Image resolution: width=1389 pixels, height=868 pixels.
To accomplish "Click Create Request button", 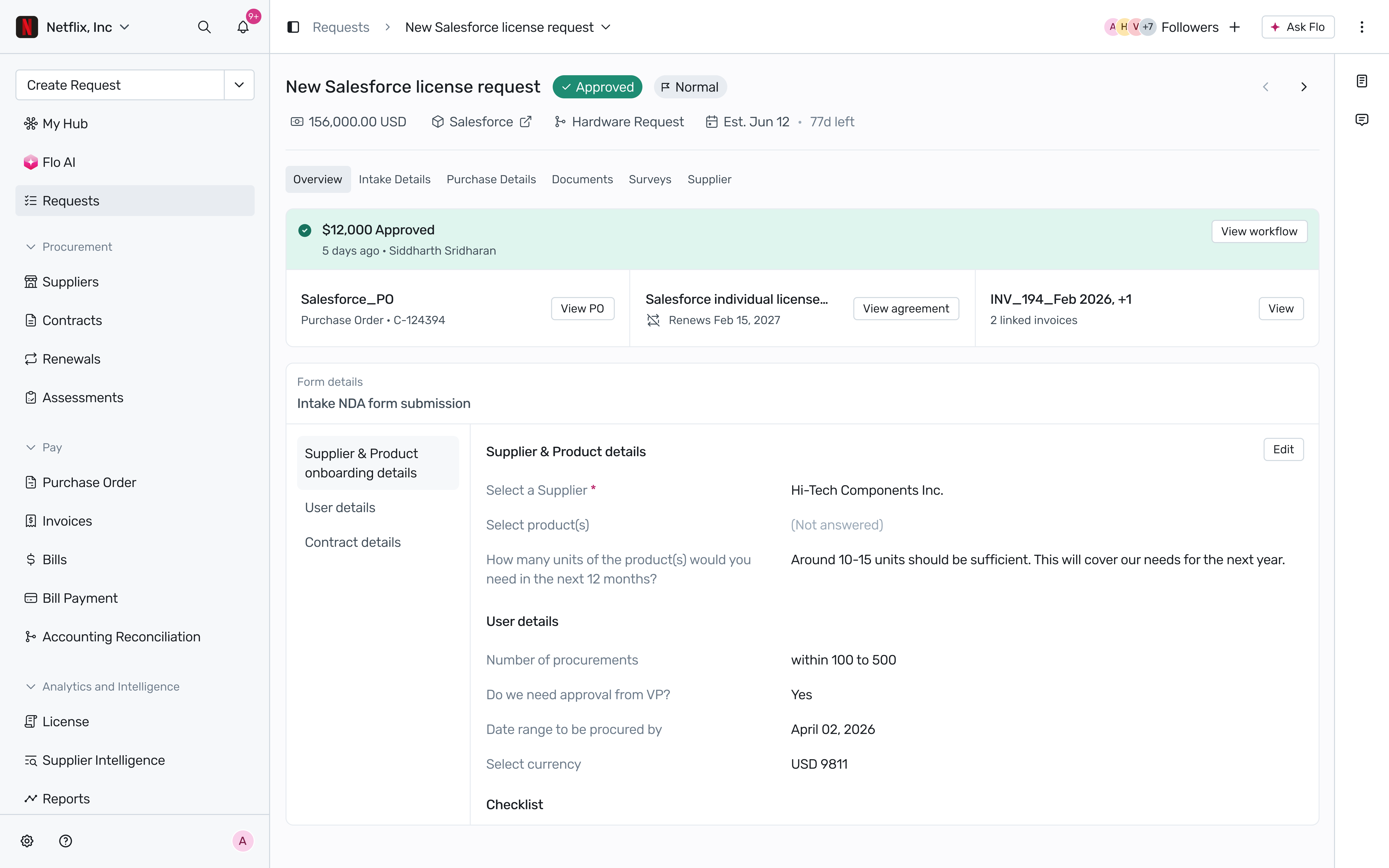I will click(x=120, y=85).
